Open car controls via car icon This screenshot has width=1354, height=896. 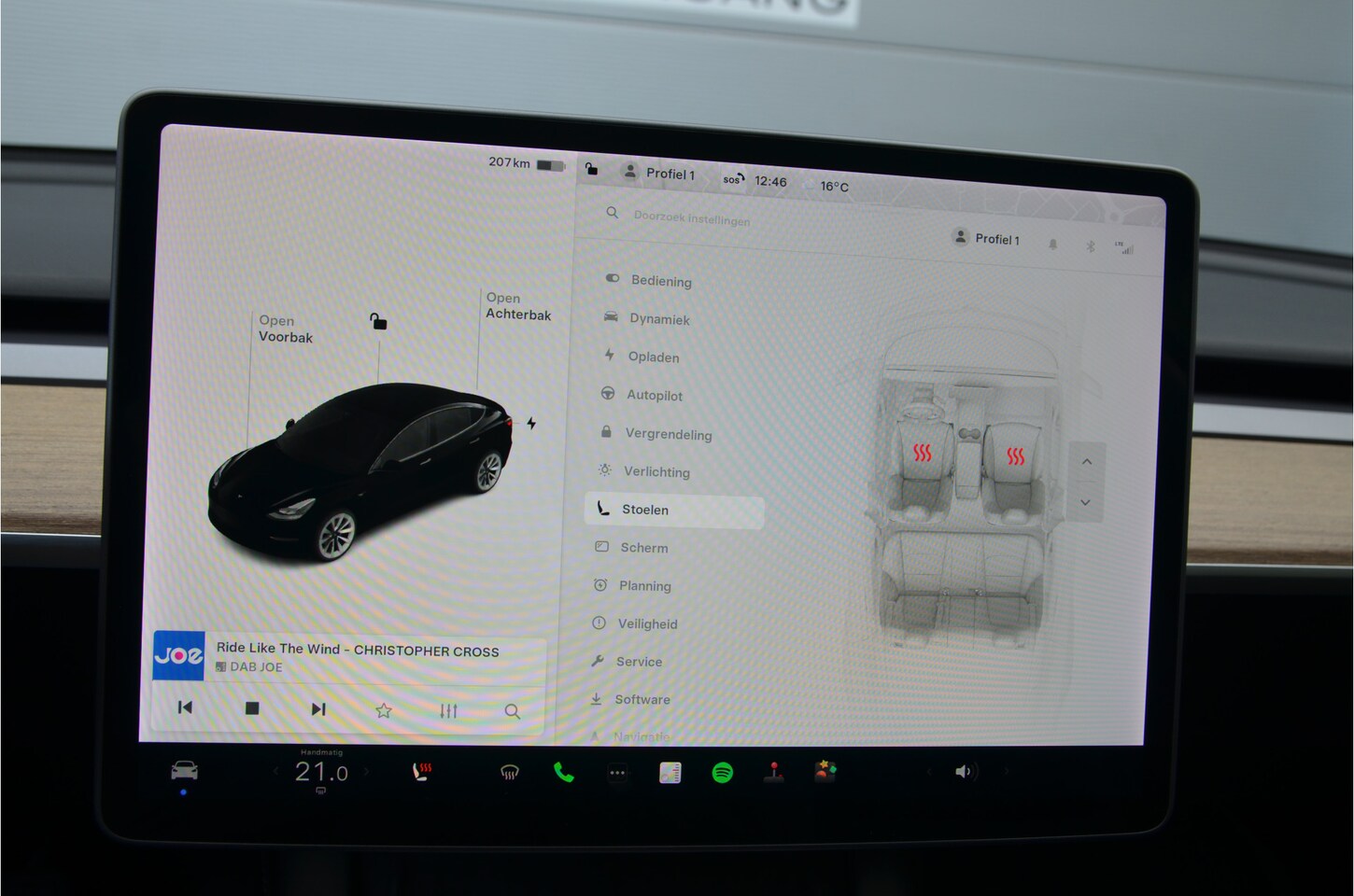184,771
